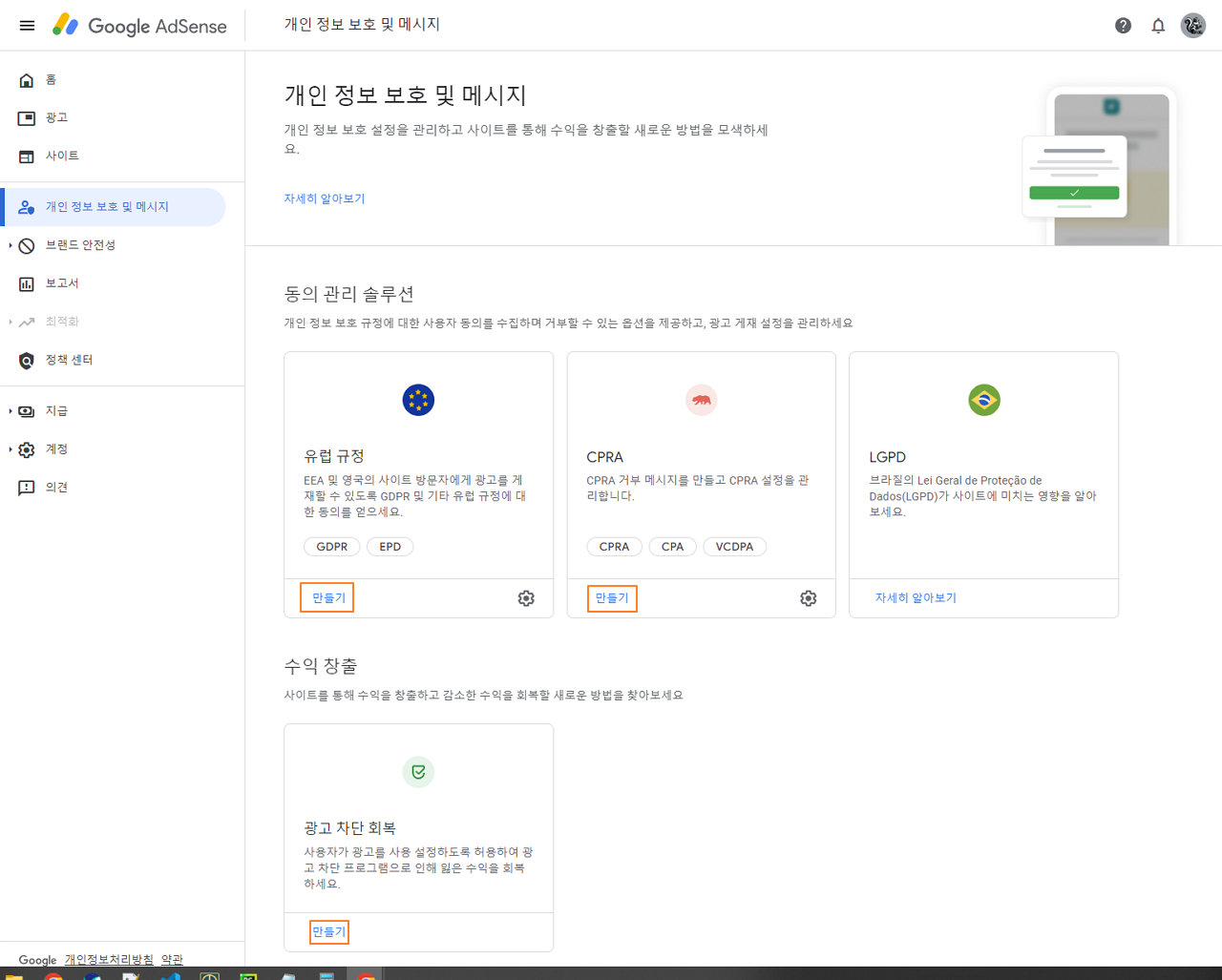This screenshot has height=980, width=1222.
Task: Click the GDPR chip
Action: point(332,547)
